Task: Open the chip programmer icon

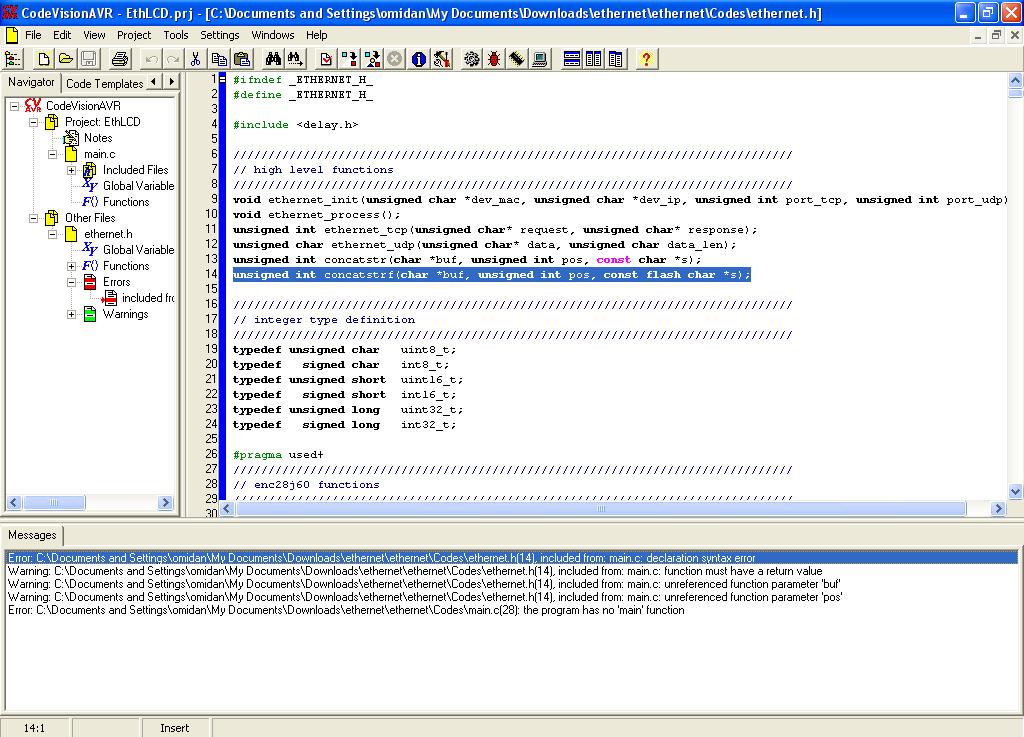Action: [517, 59]
